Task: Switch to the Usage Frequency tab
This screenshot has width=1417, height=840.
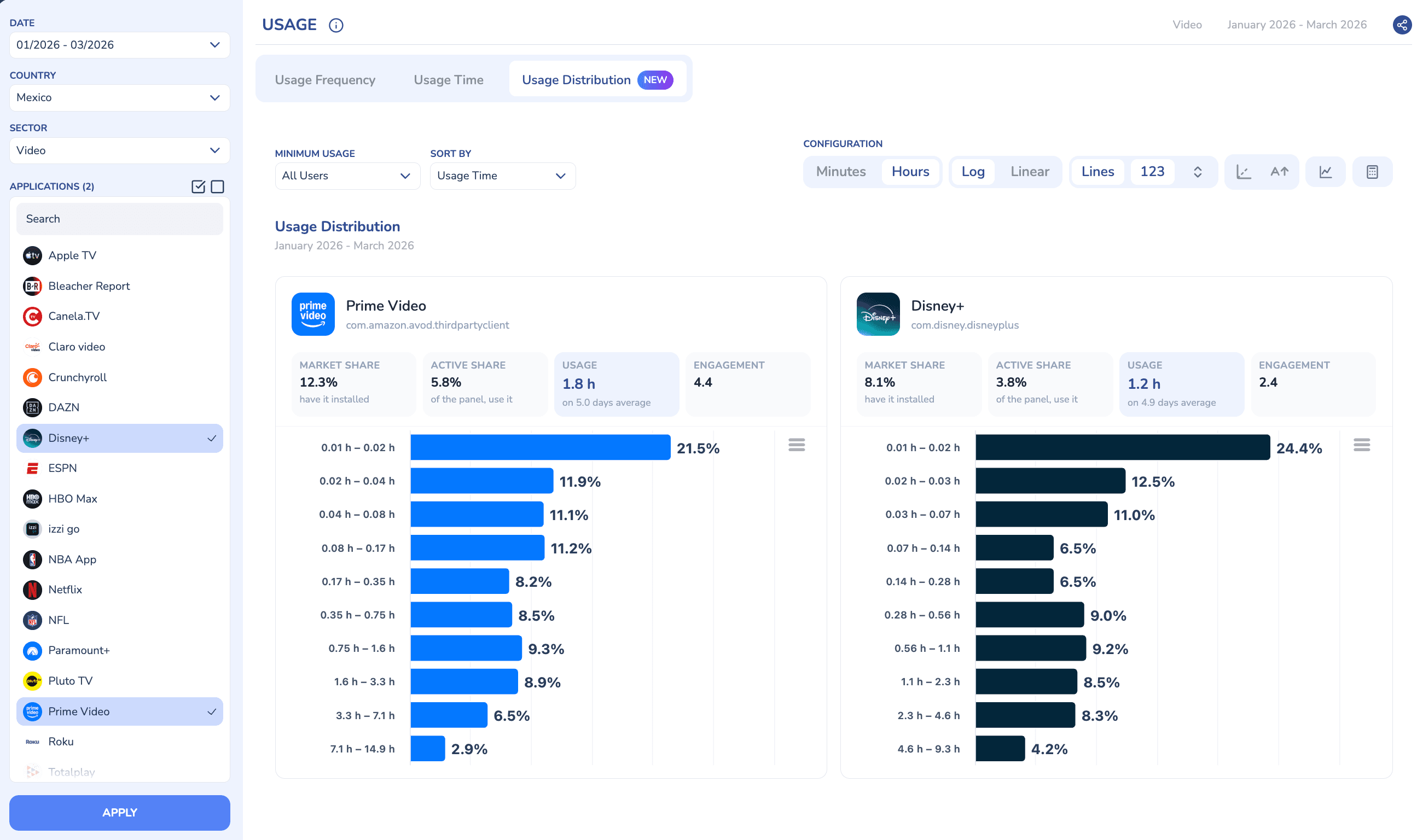Action: point(325,80)
